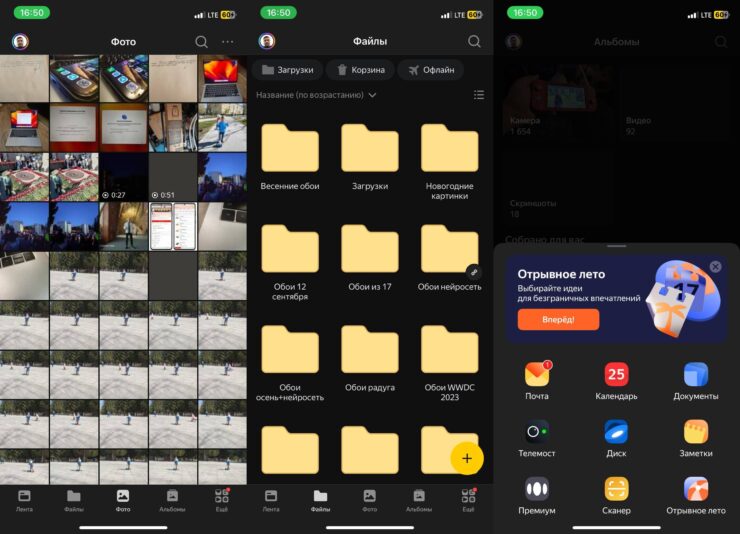This screenshot has width=740, height=534.
Task: Select the Офлайн filter chip
Action: coord(431,70)
